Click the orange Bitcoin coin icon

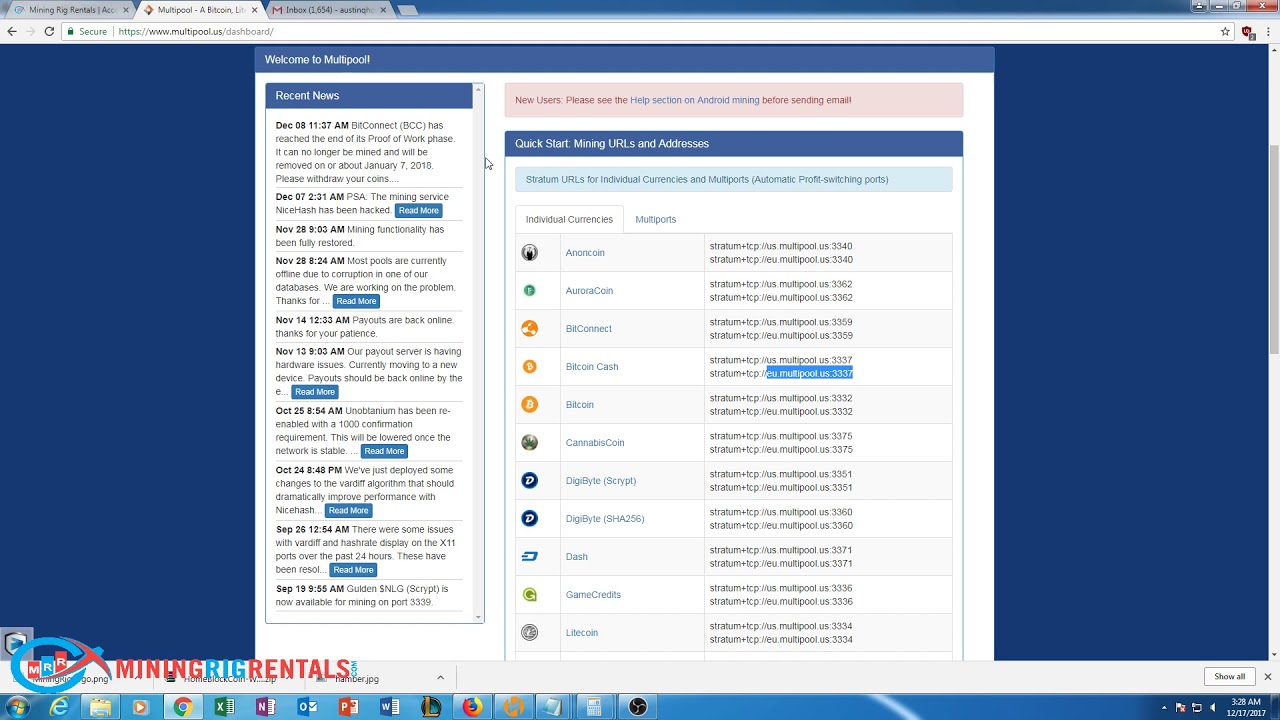tap(530, 405)
